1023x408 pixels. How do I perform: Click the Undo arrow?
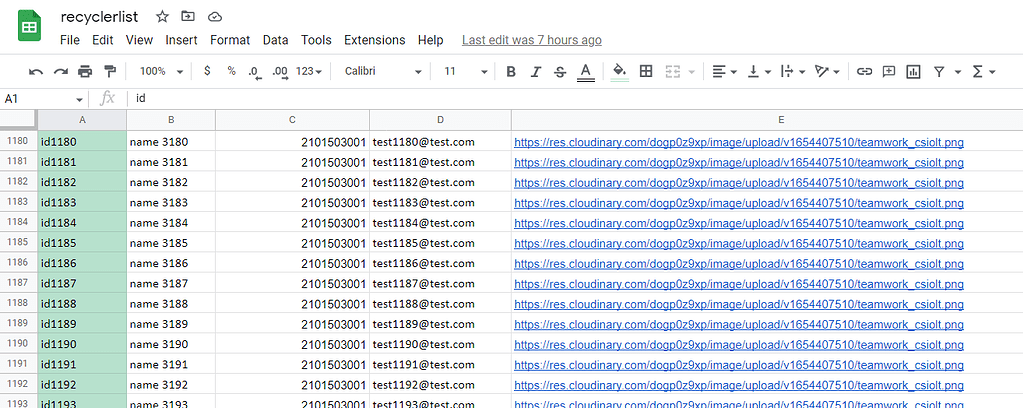(37, 72)
